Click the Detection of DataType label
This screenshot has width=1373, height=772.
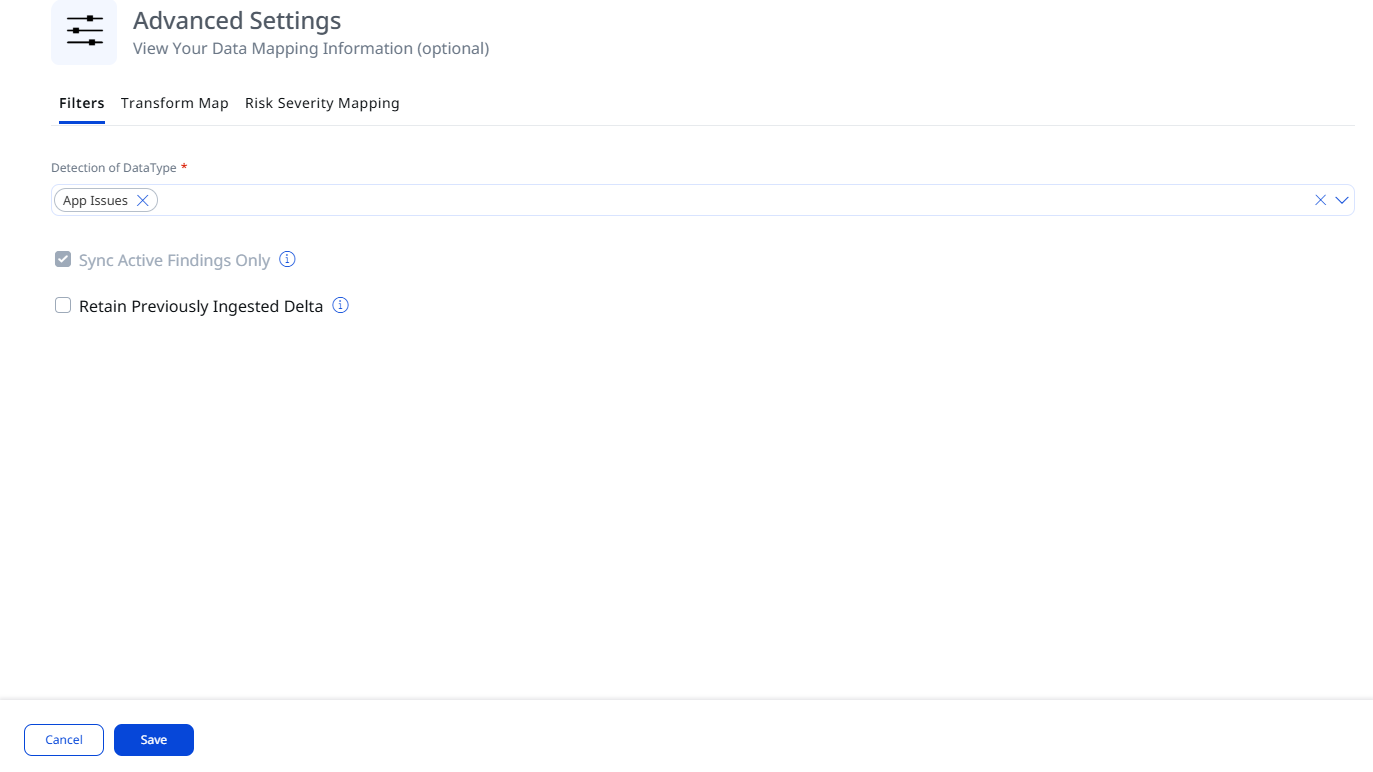point(114,168)
